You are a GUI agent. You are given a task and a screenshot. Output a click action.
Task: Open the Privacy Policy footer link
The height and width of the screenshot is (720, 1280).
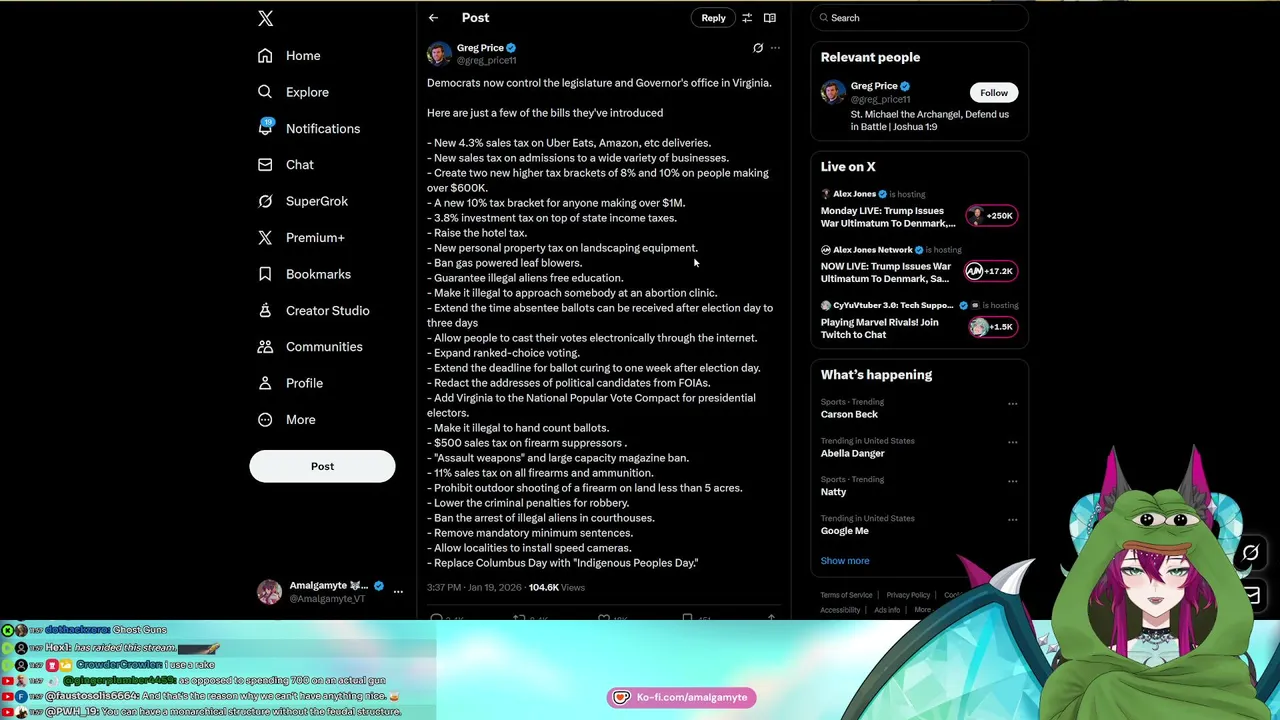tap(908, 595)
